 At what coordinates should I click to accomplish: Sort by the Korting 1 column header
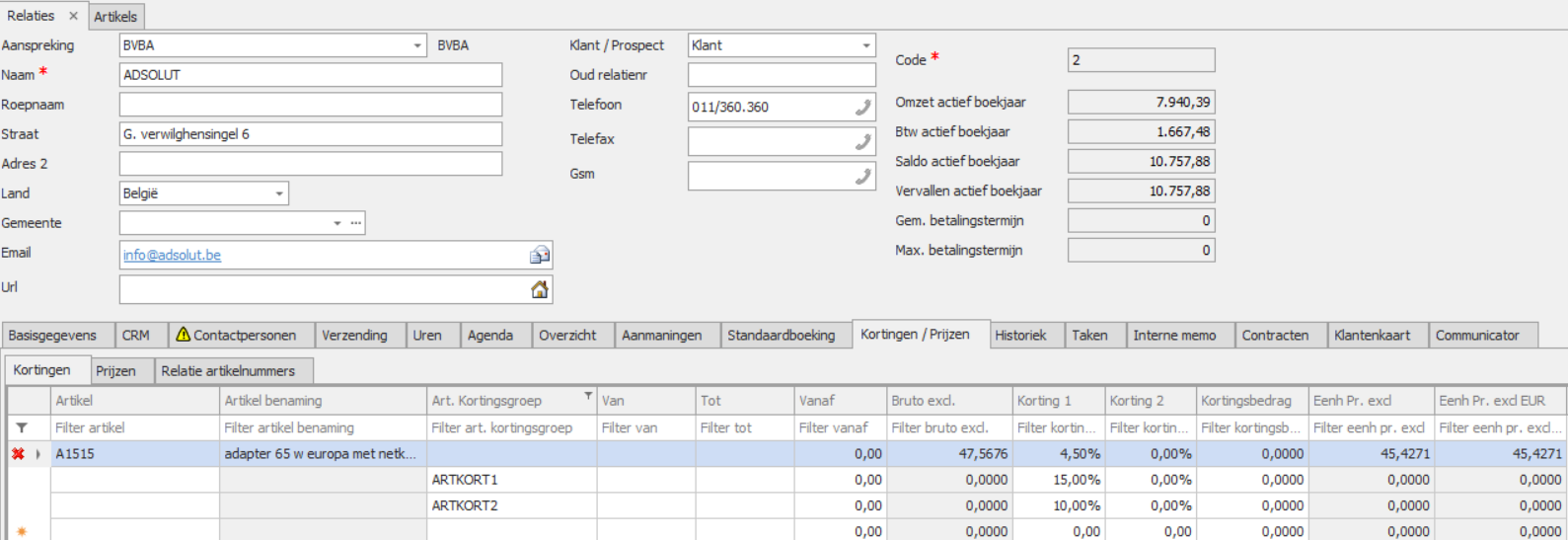click(1059, 401)
